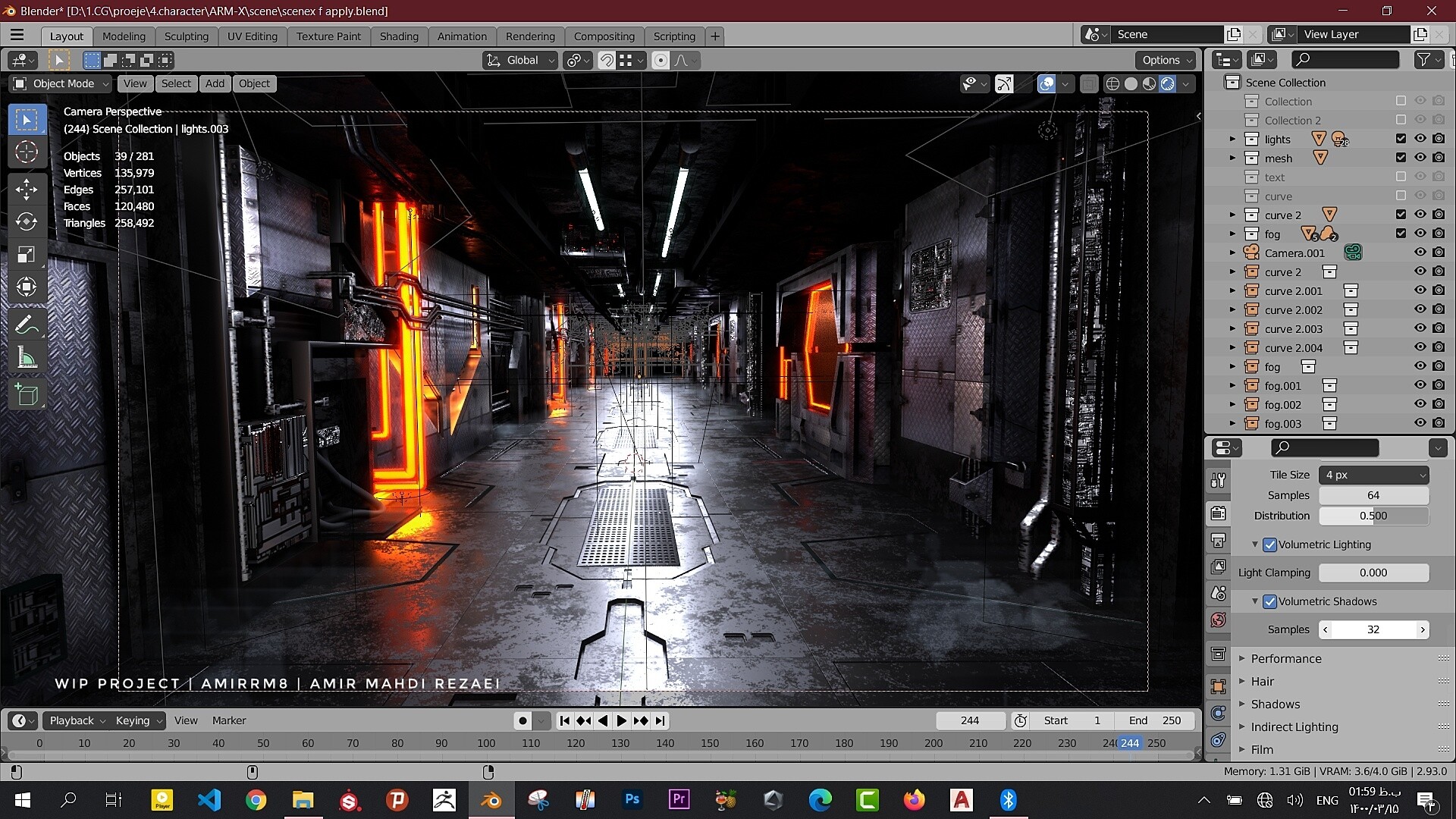Uncheck the Volumetric Shadows option
The image size is (1456, 819).
click(x=1271, y=601)
